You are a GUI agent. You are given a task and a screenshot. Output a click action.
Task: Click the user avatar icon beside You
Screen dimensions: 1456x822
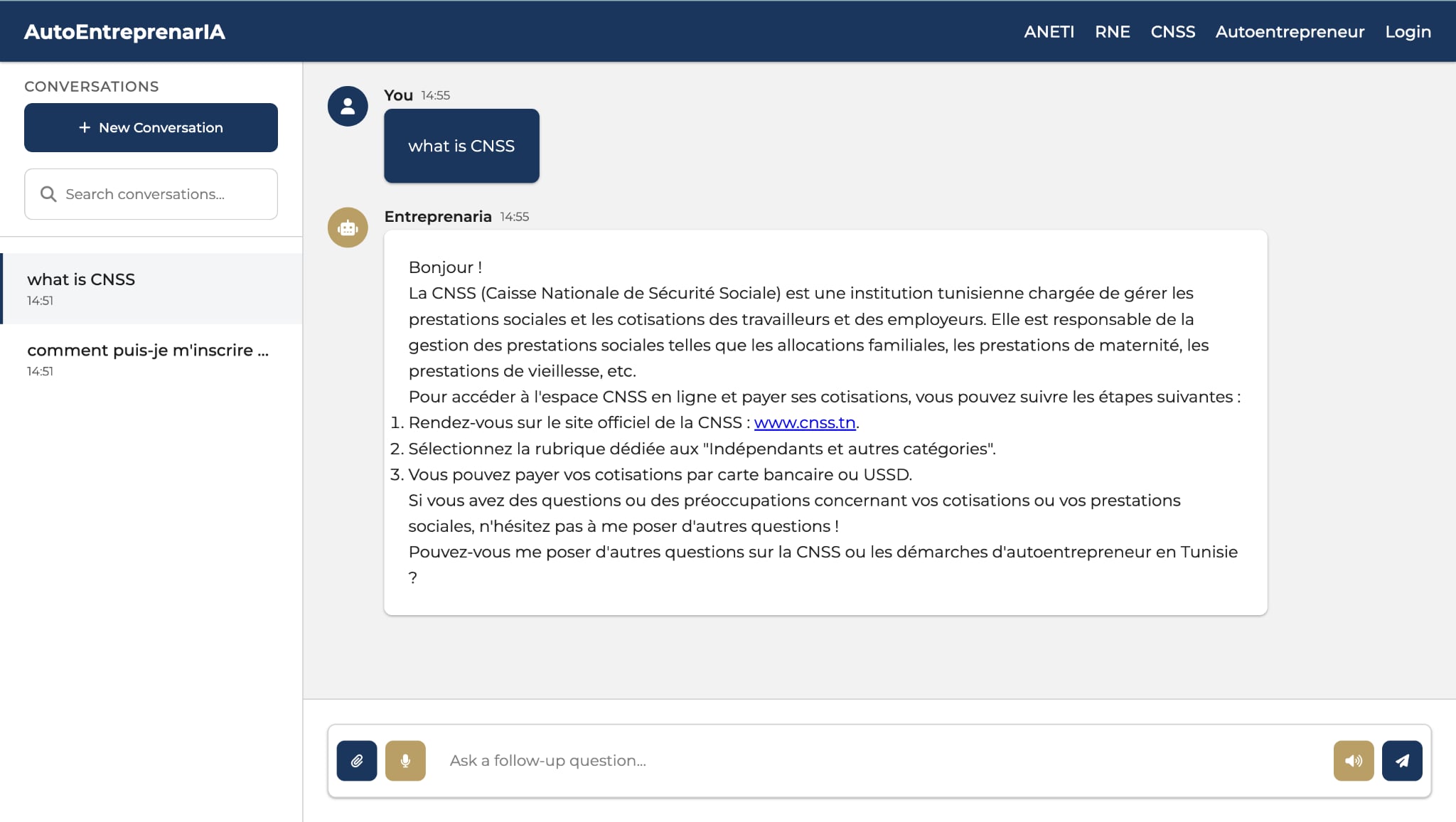(348, 107)
